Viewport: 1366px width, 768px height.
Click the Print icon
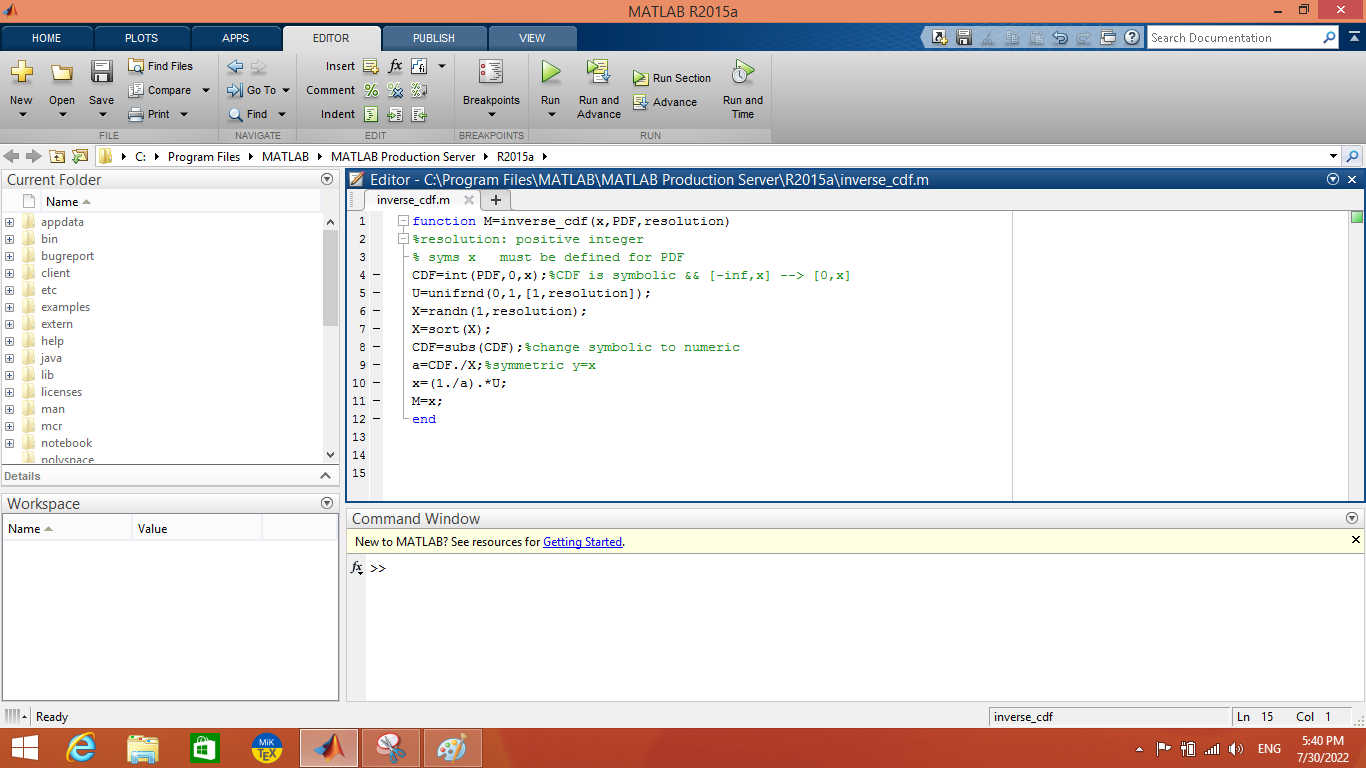click(x=137, y=114)
